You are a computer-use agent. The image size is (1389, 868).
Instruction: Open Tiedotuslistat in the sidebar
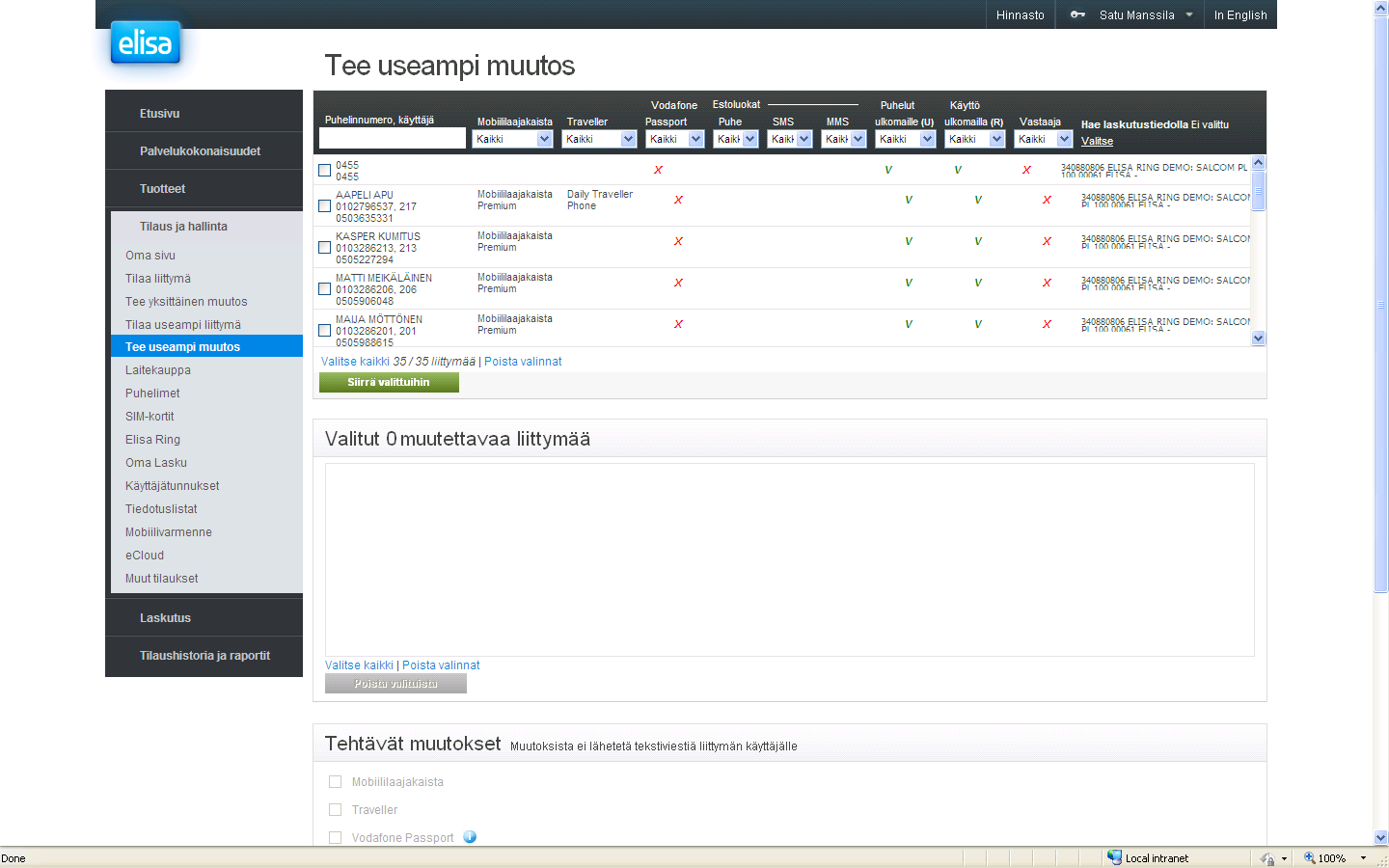[161, 509]
